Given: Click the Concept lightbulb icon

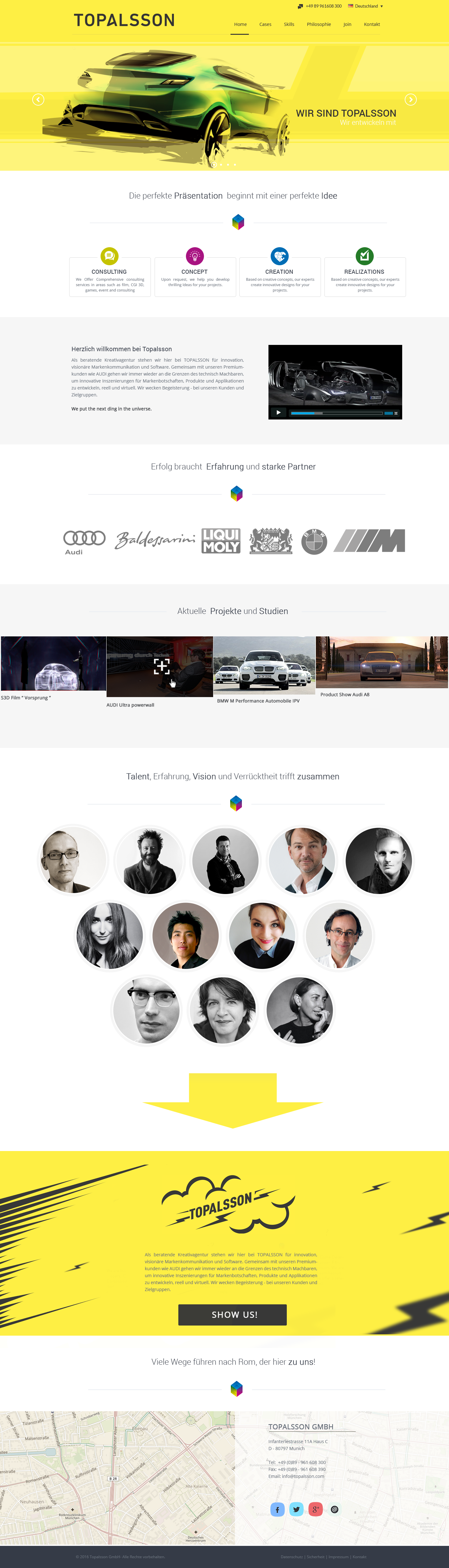Looking at the screenshot, I should coord(194,256).
